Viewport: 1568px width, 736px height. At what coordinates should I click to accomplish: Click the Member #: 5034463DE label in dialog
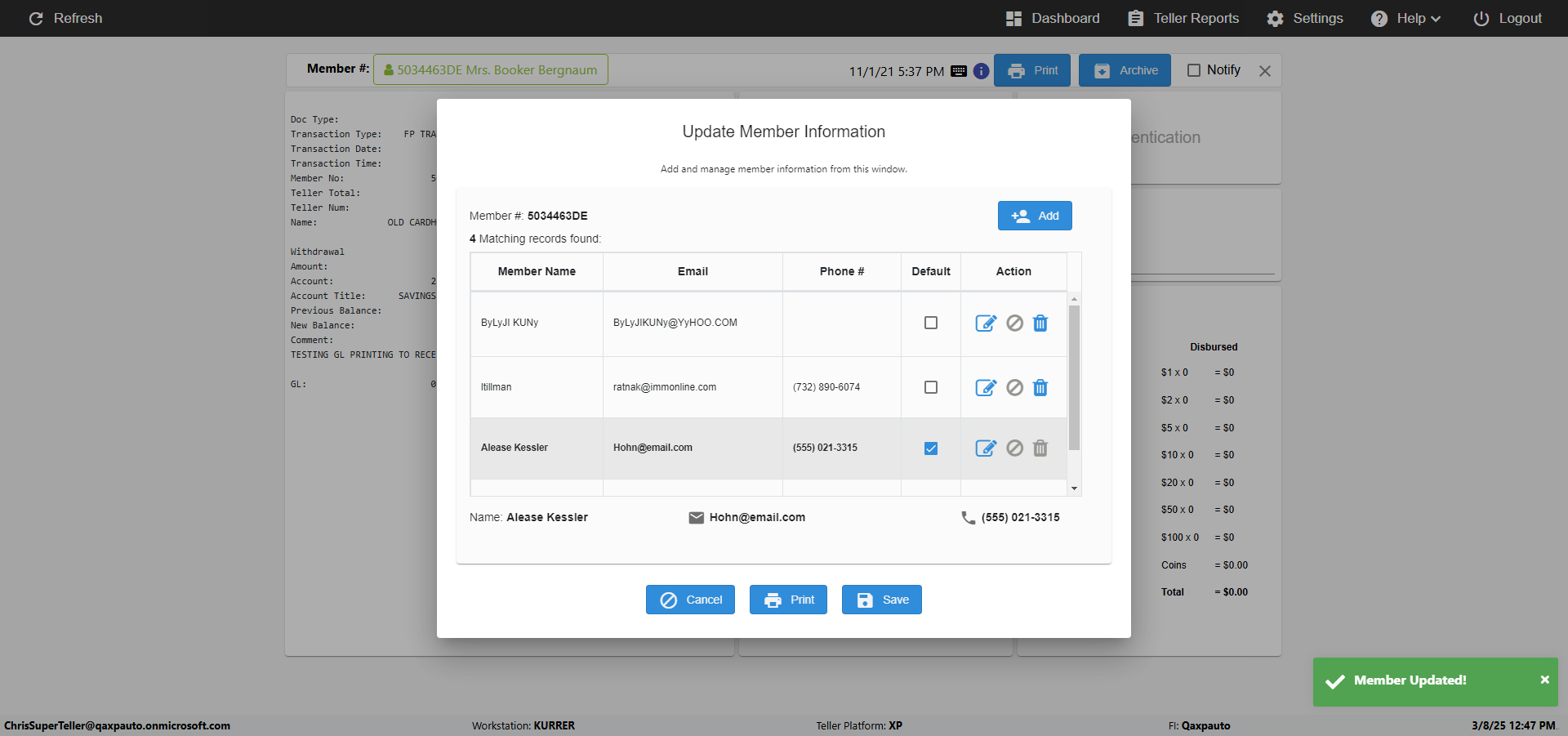pos(528,216)
